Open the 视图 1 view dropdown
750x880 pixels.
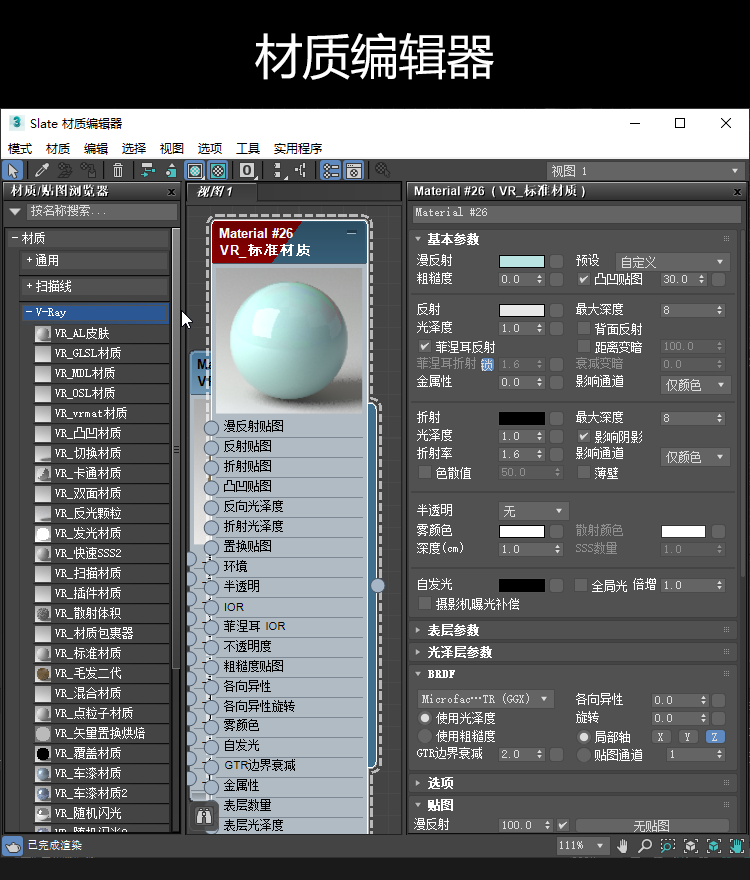click(644, 171)
